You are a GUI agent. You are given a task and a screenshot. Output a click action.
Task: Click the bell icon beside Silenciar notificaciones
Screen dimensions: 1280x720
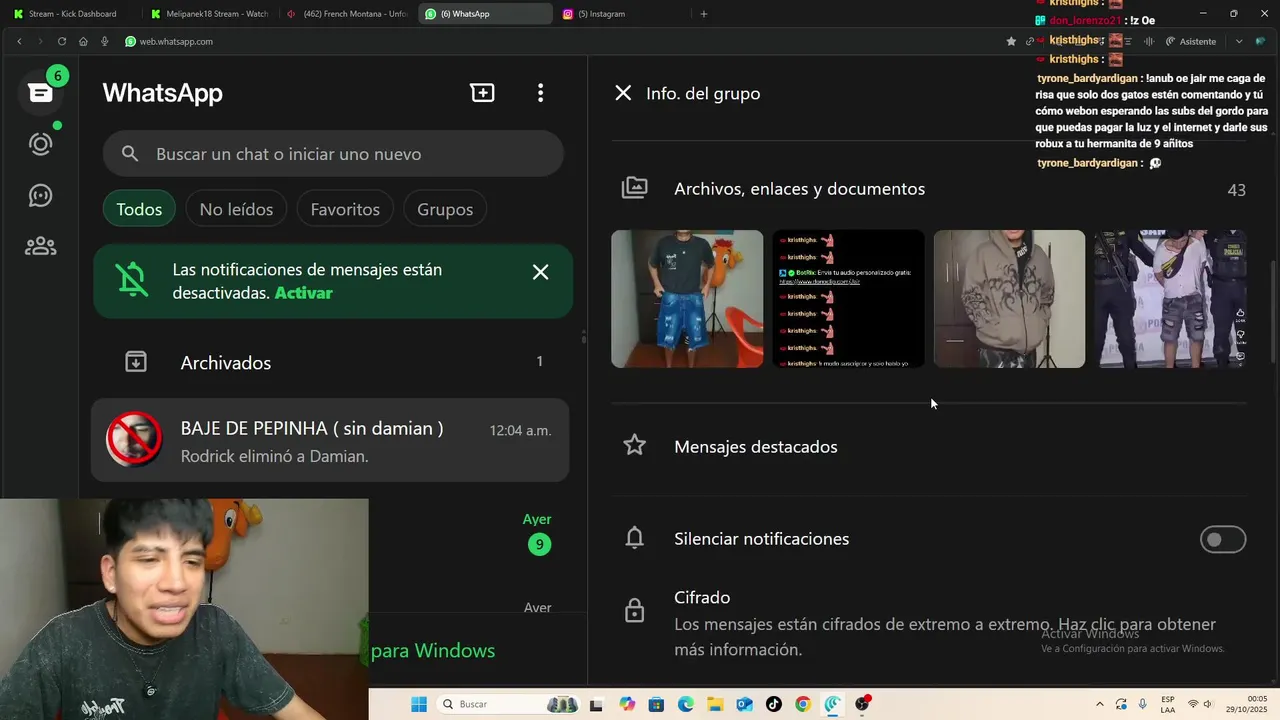point(635,538)
